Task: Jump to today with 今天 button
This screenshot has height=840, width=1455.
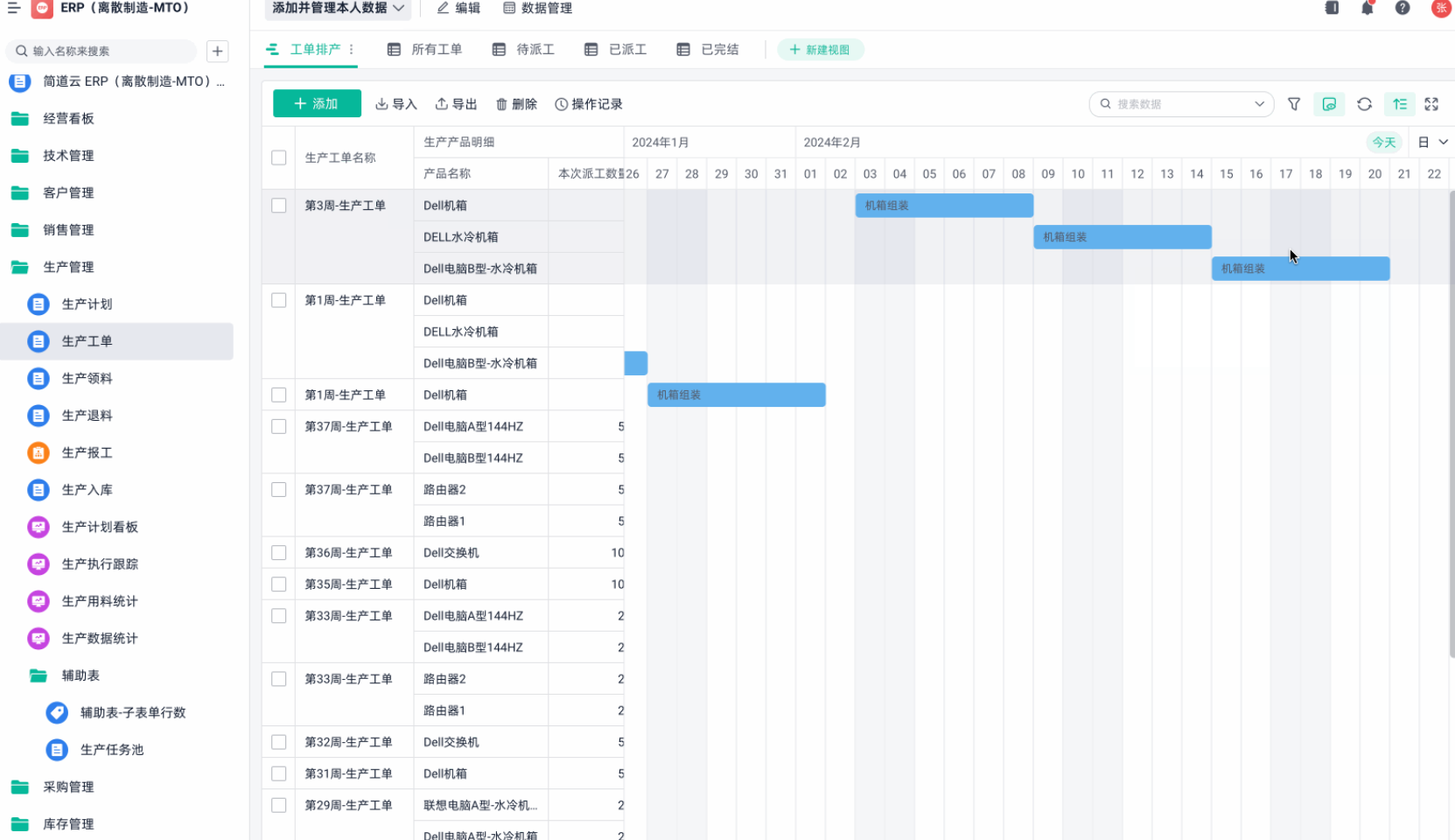Action: 1384,142
